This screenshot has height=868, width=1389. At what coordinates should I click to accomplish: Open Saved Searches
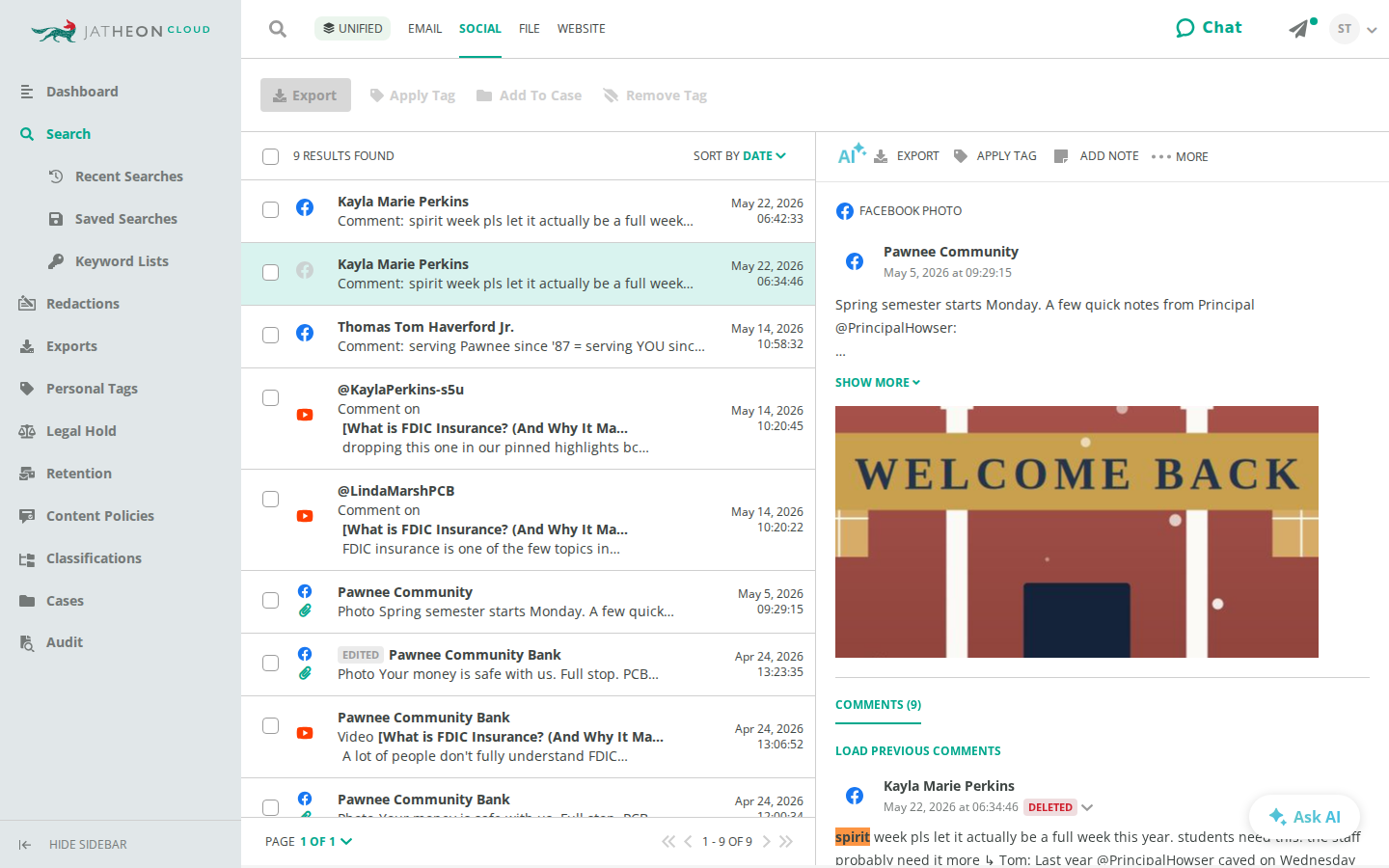pos(126,219)
